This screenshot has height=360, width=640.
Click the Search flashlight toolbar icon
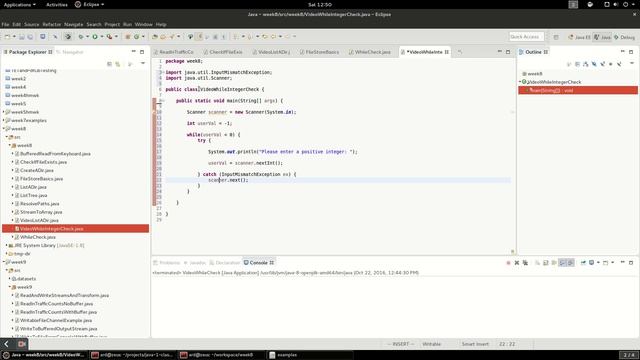(x=172, y=37)
